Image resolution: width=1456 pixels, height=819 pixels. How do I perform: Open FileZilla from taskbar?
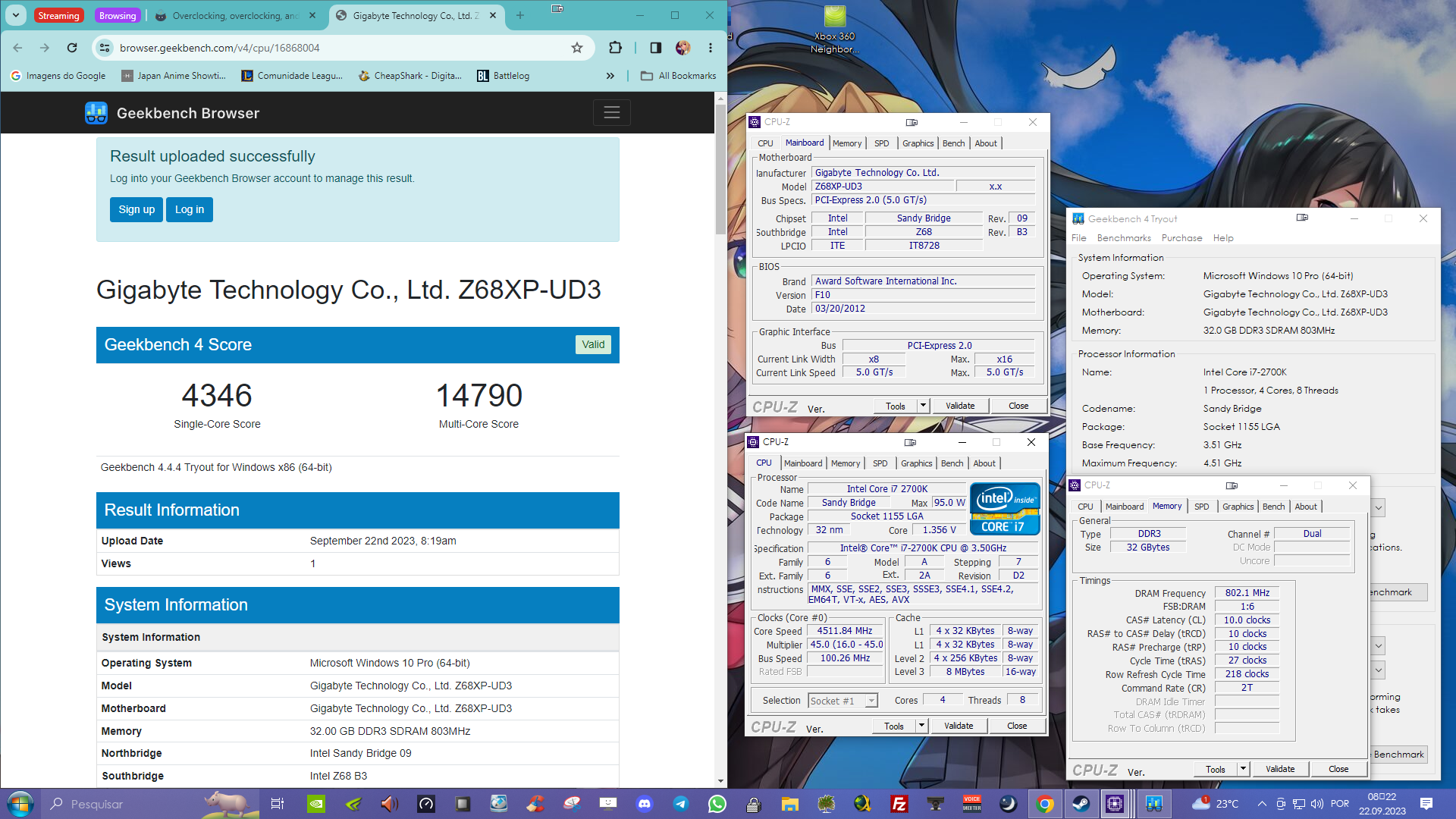[899, 804]
